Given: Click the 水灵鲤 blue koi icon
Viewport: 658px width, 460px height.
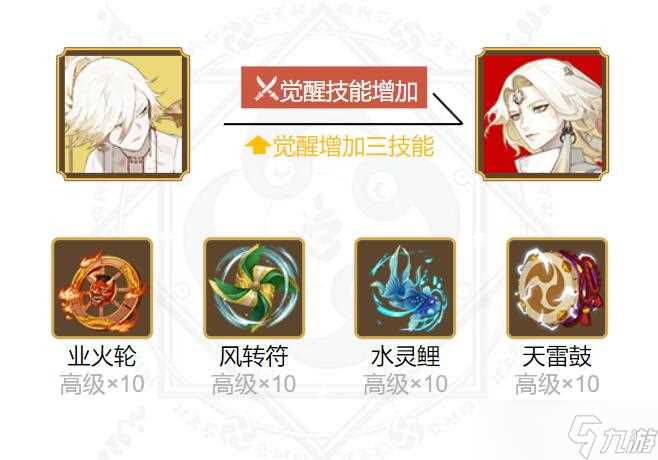Looking at the screenshot, I should pyautogui.click(x=405, y=288).
